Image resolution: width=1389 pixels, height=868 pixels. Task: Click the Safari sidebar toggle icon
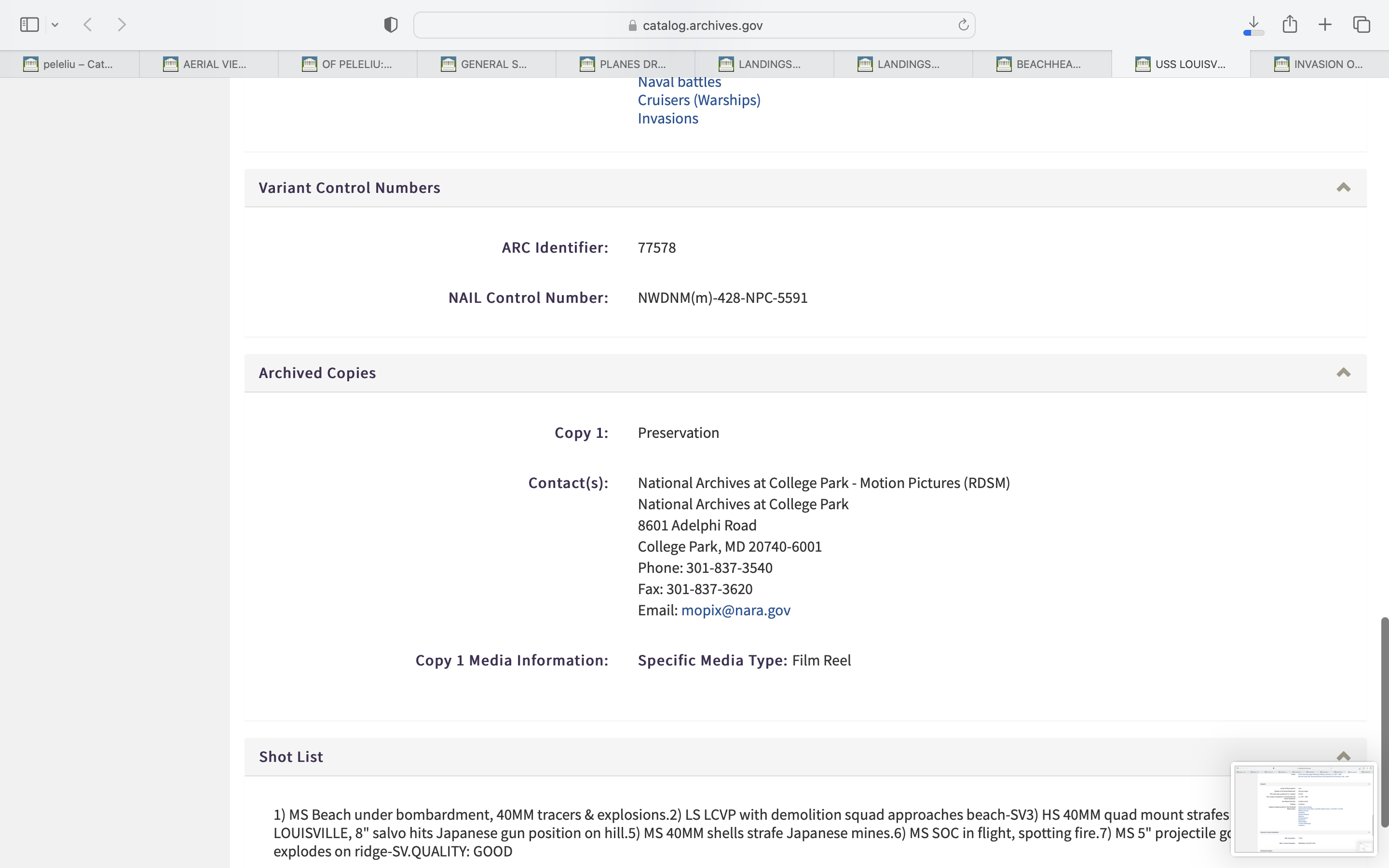(x=29, y=25)
